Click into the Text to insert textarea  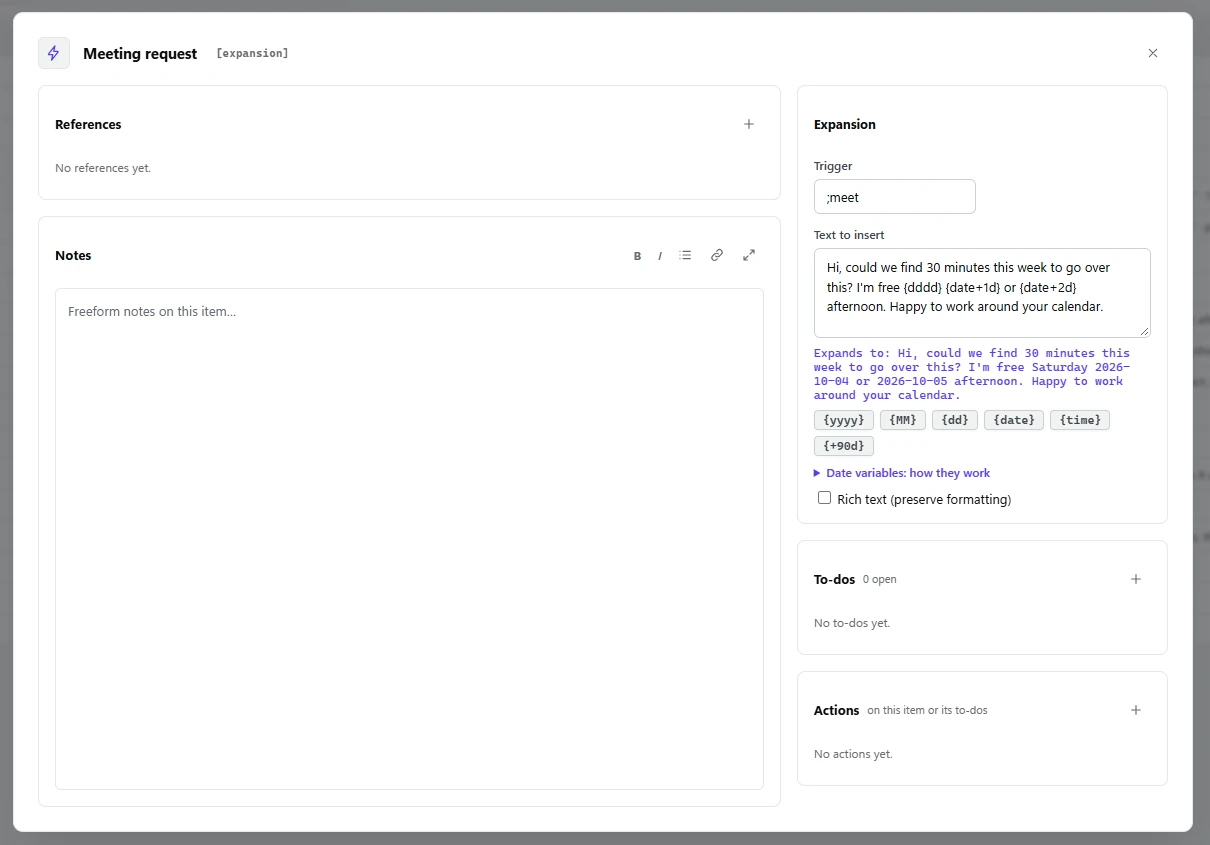(x=982, y=293)
